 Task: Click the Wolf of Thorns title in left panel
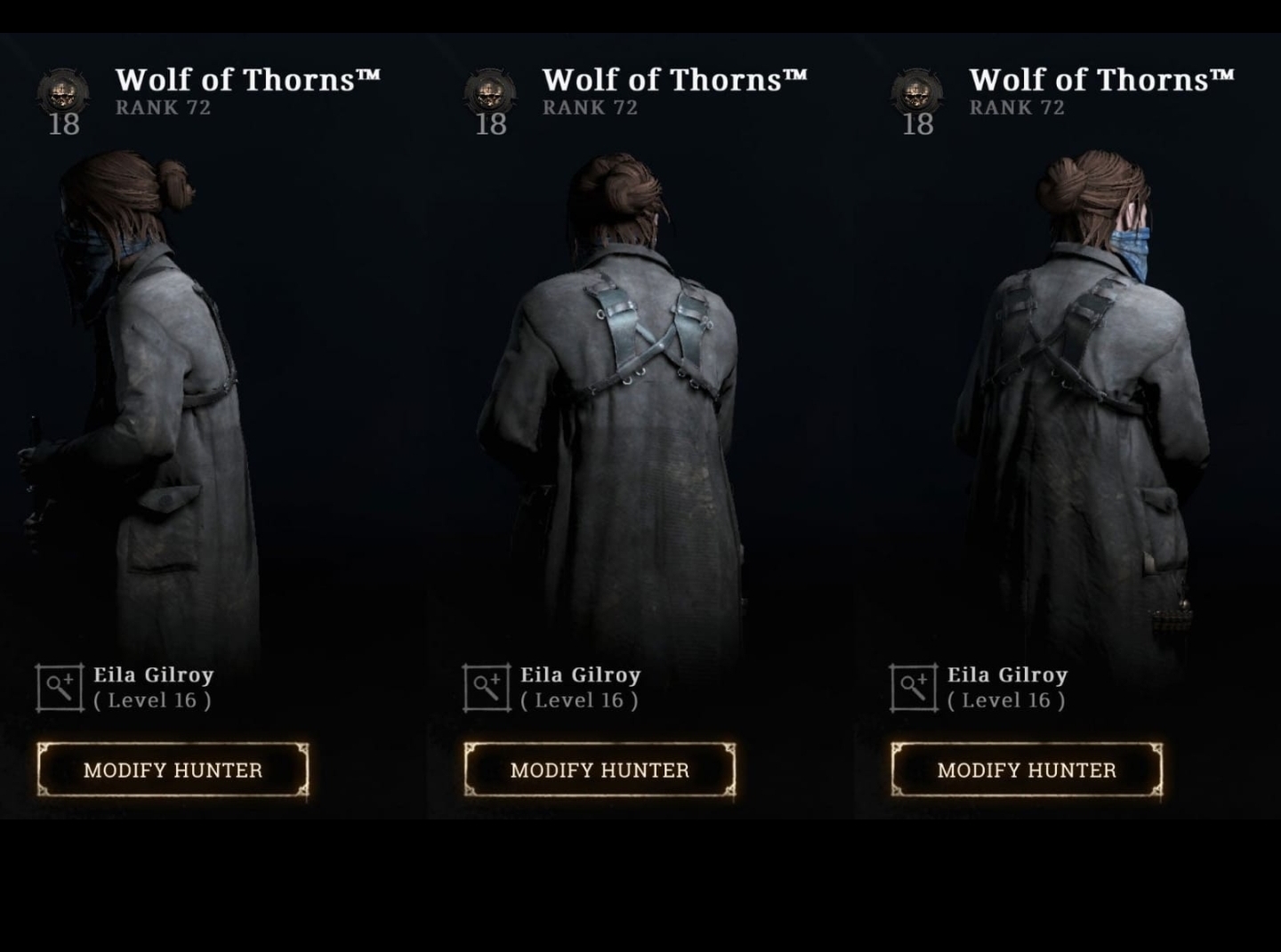(248, 80)
